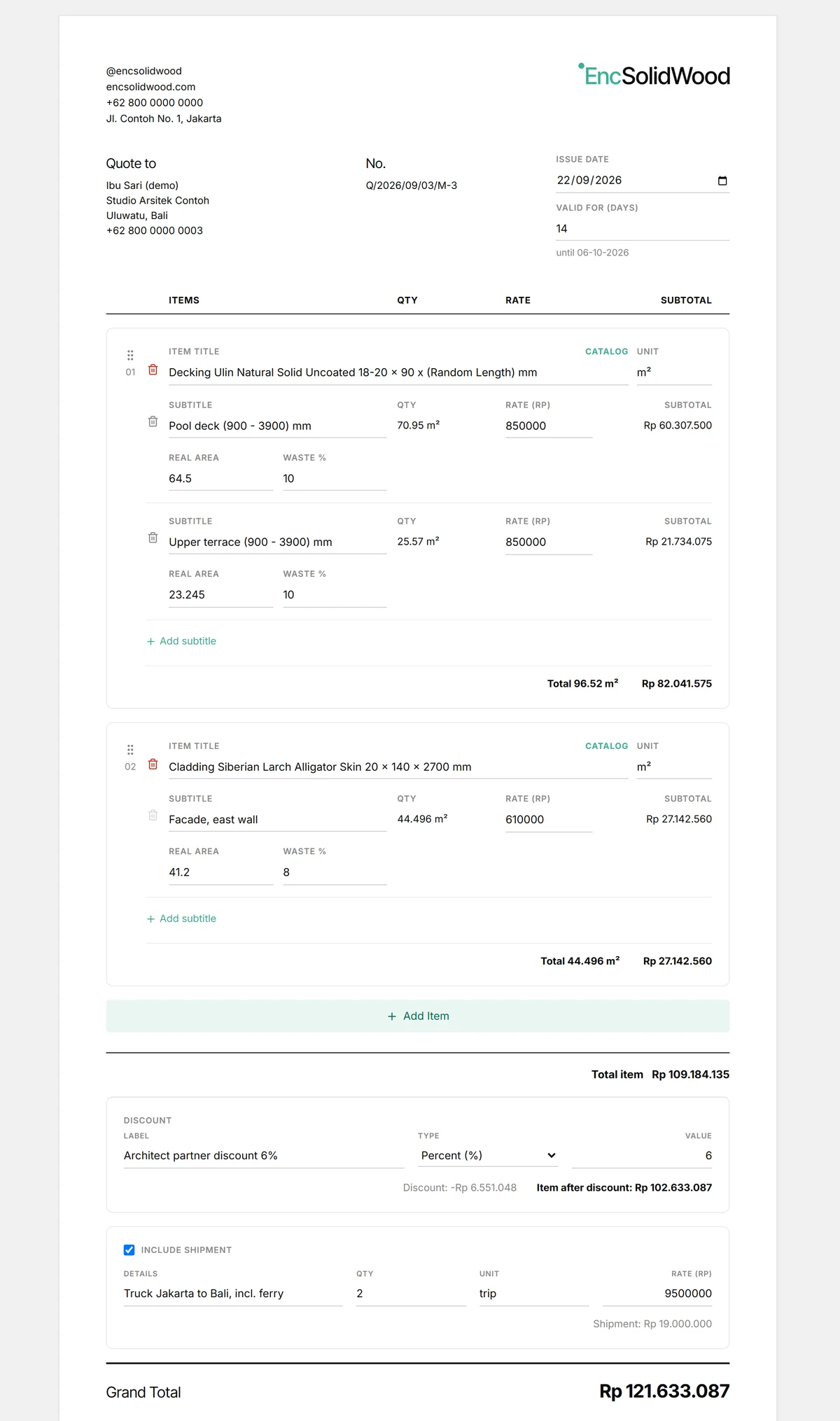Edit the Pool deck waste percent field
The height and width of the screenshot is (1421, 840).
point(335,479)
